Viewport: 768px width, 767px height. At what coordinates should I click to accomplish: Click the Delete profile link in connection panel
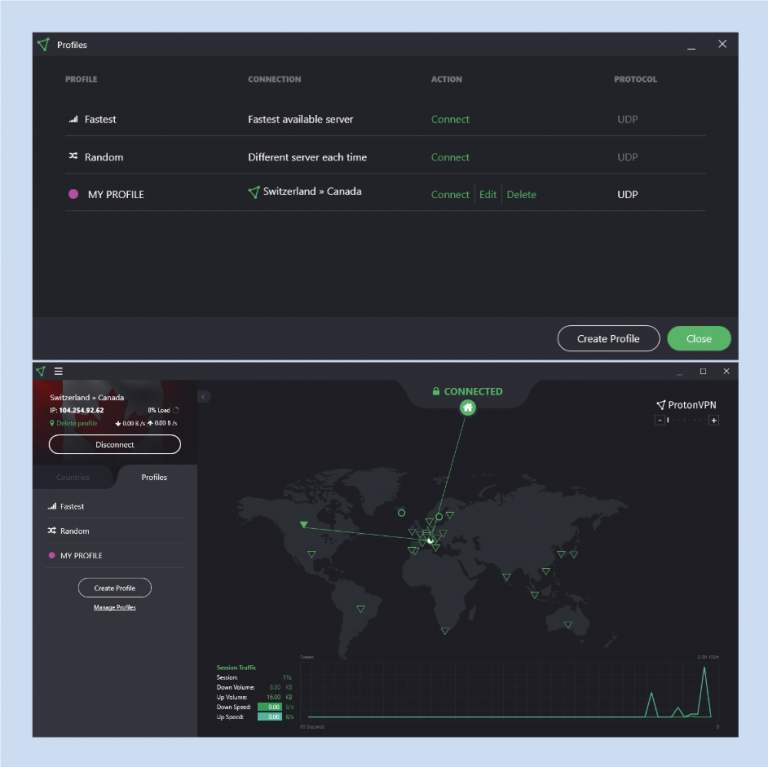coord(76,423)
